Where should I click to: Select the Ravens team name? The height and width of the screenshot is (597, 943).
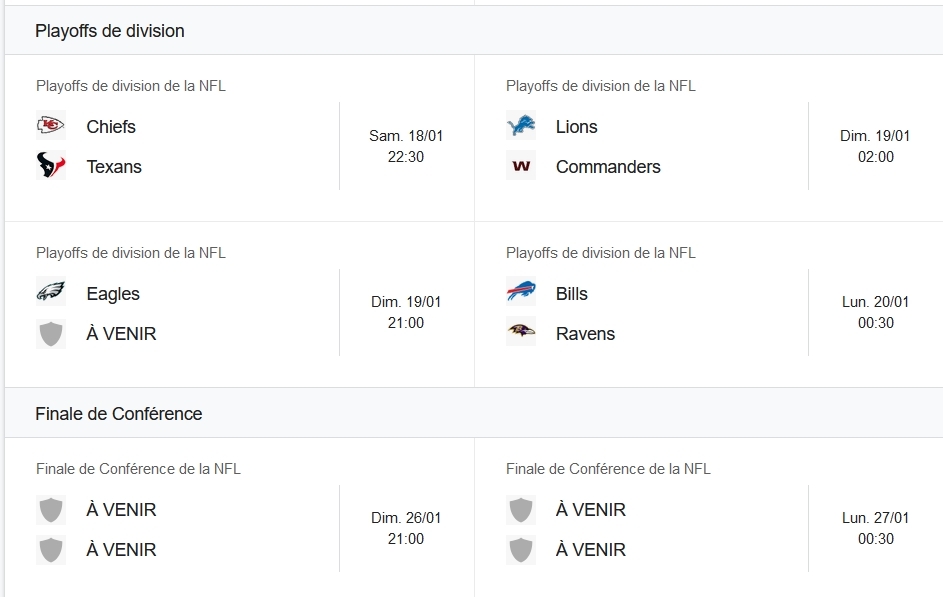coord(585,334)
